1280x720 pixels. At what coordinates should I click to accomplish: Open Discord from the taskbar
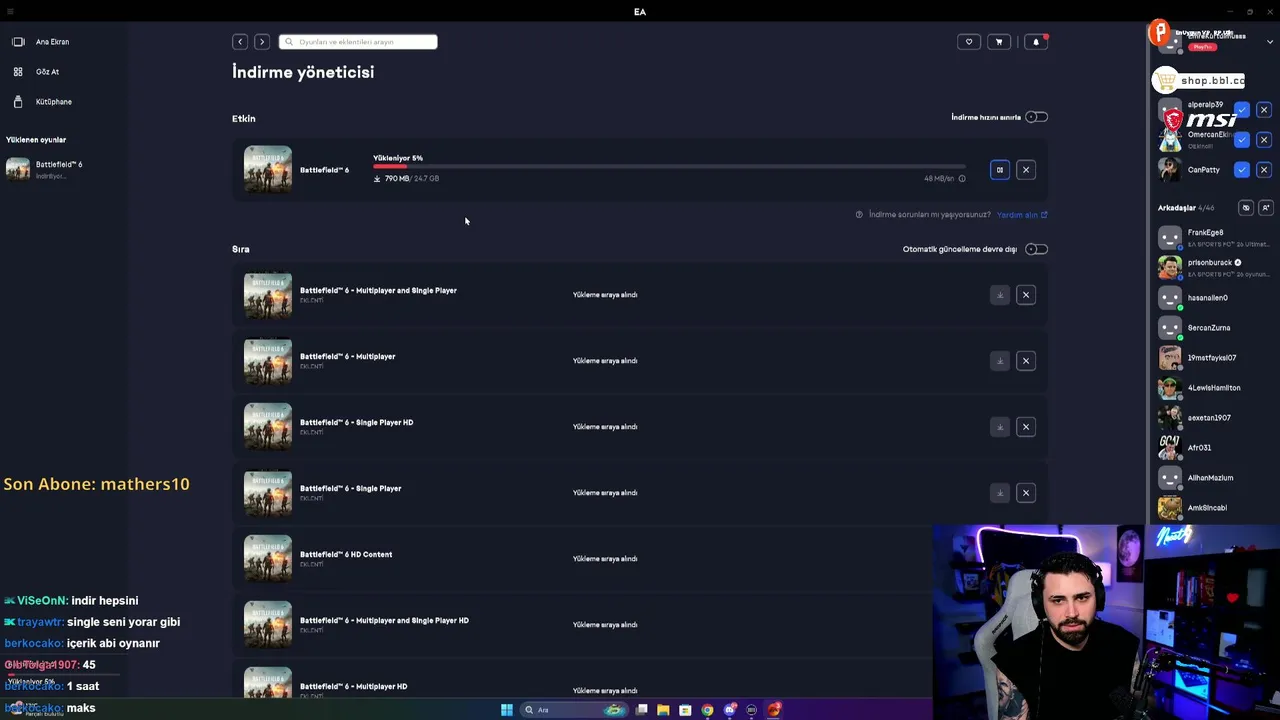(x=729, y=710)
